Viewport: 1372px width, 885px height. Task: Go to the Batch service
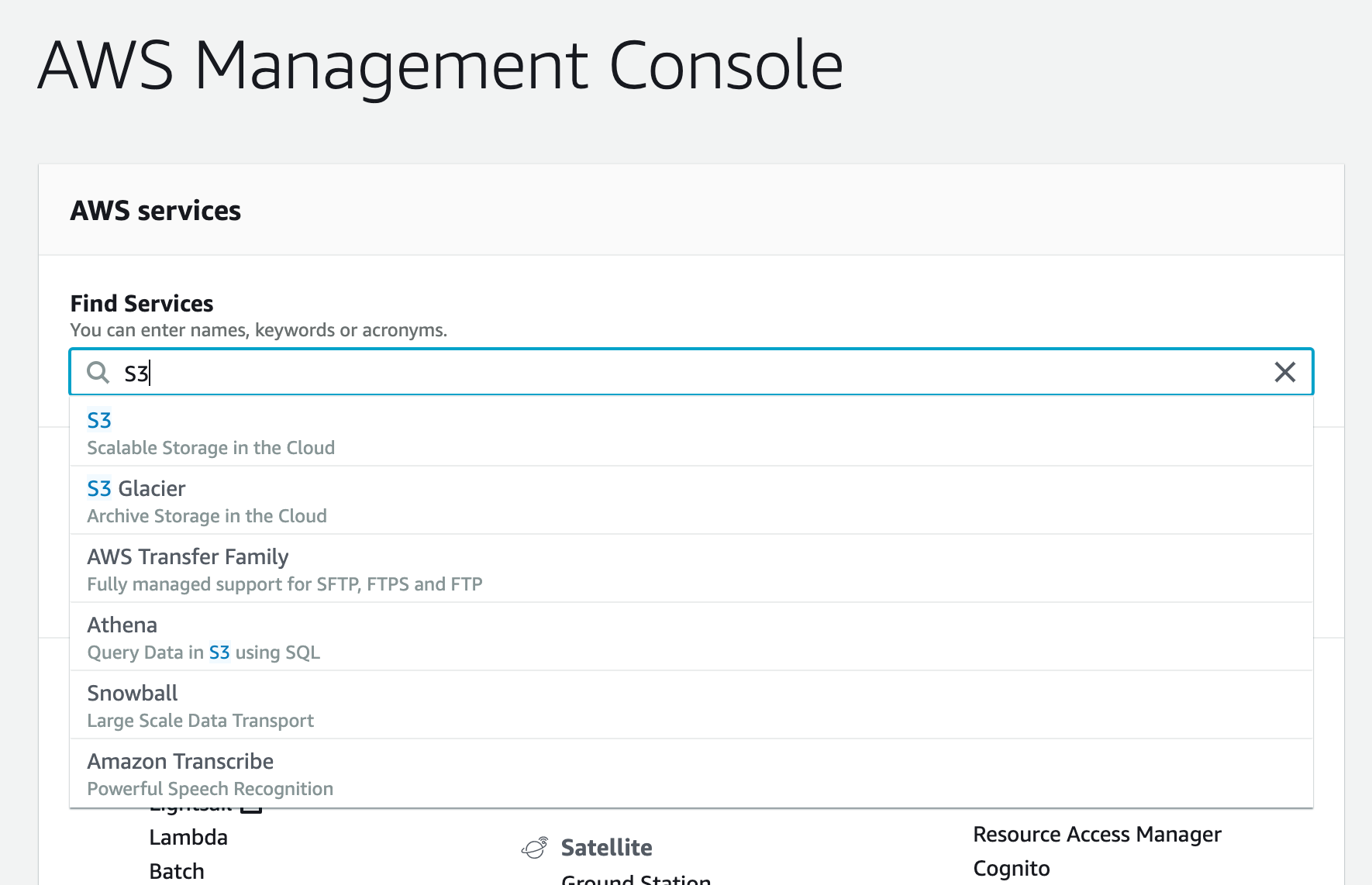click(x=177, y=872)
